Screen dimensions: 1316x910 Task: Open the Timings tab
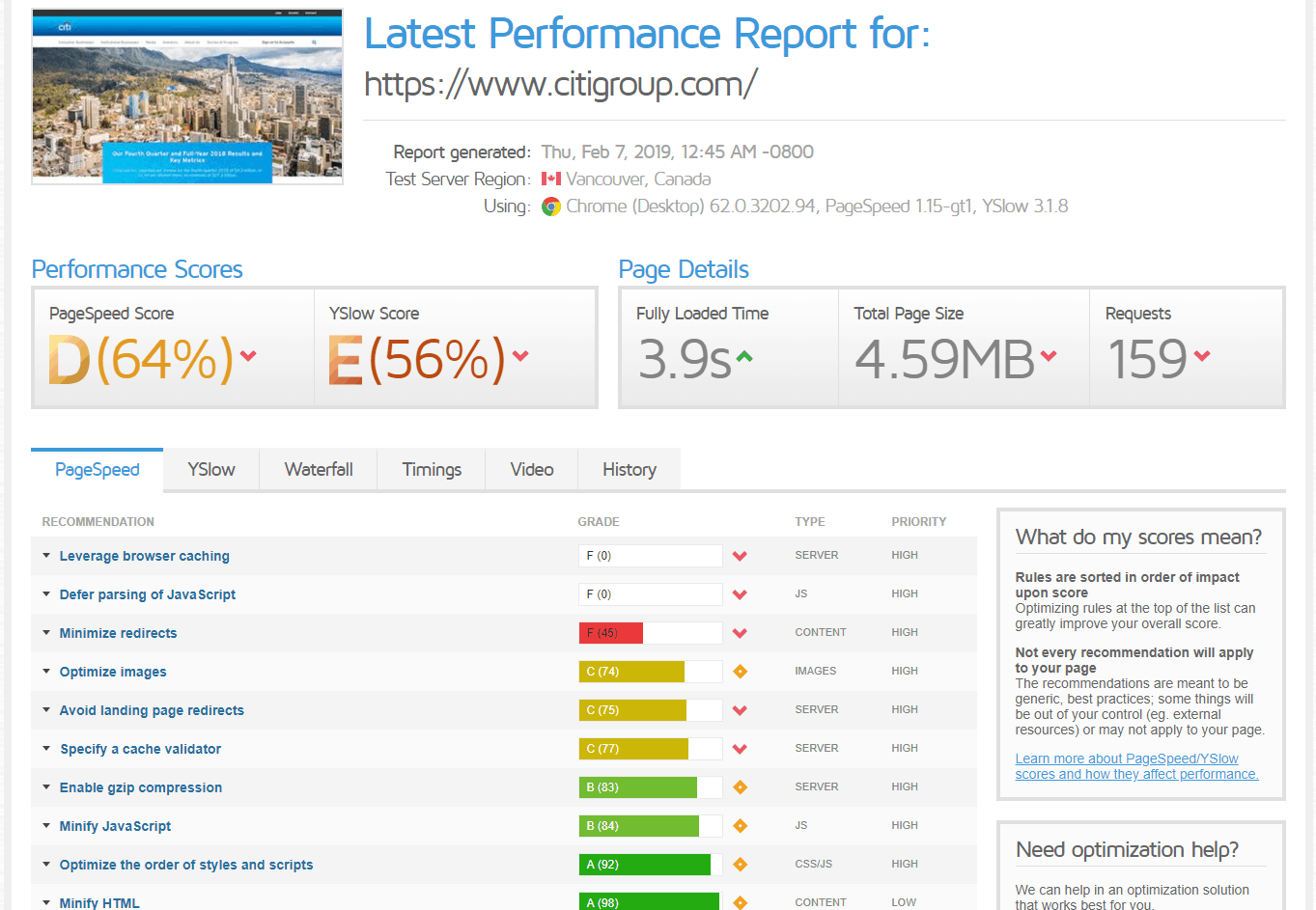(432, 470)
